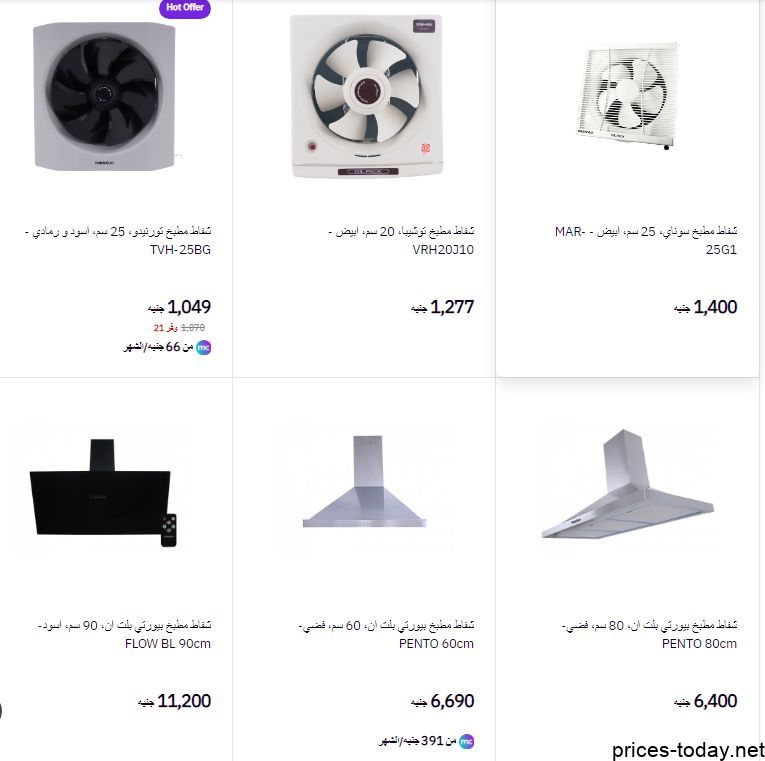Click the prices-today.net watermark text
765x761 pixels.
click(x=688, y=750)
